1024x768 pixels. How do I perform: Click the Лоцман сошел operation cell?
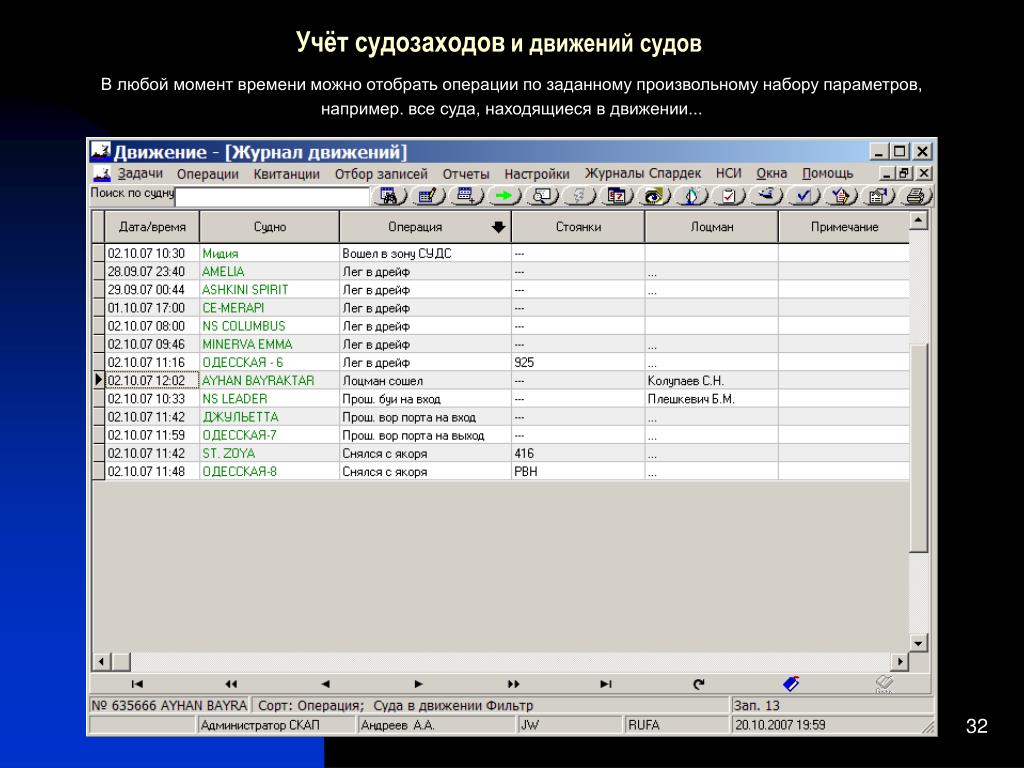point(425,381)
